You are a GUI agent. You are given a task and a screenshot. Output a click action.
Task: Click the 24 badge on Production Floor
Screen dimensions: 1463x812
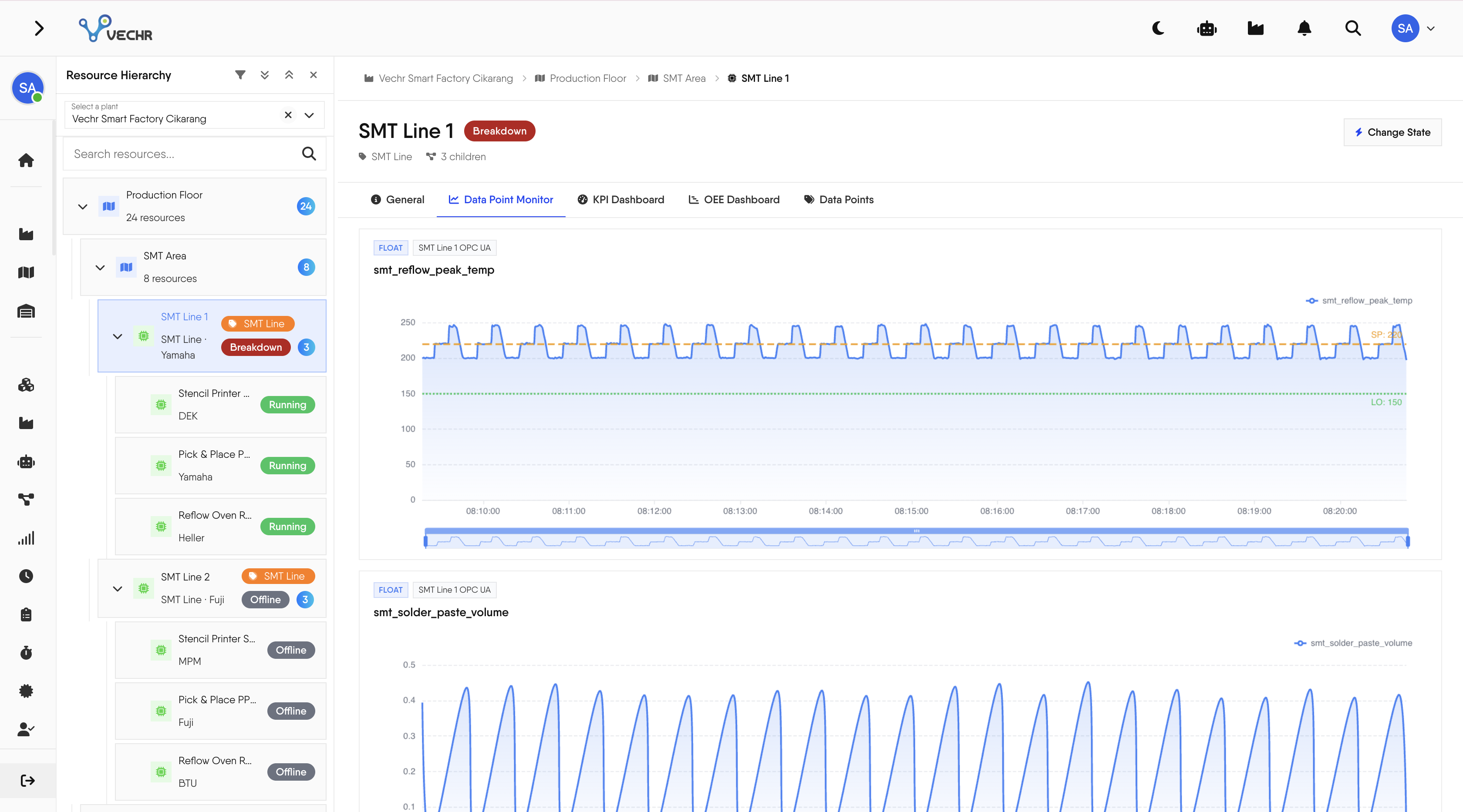click(306, 207)
